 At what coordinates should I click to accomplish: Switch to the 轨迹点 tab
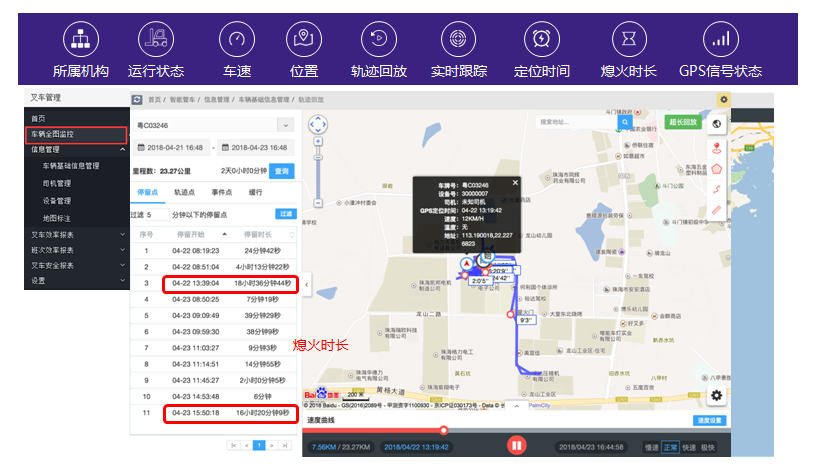[x=184, y=191]
